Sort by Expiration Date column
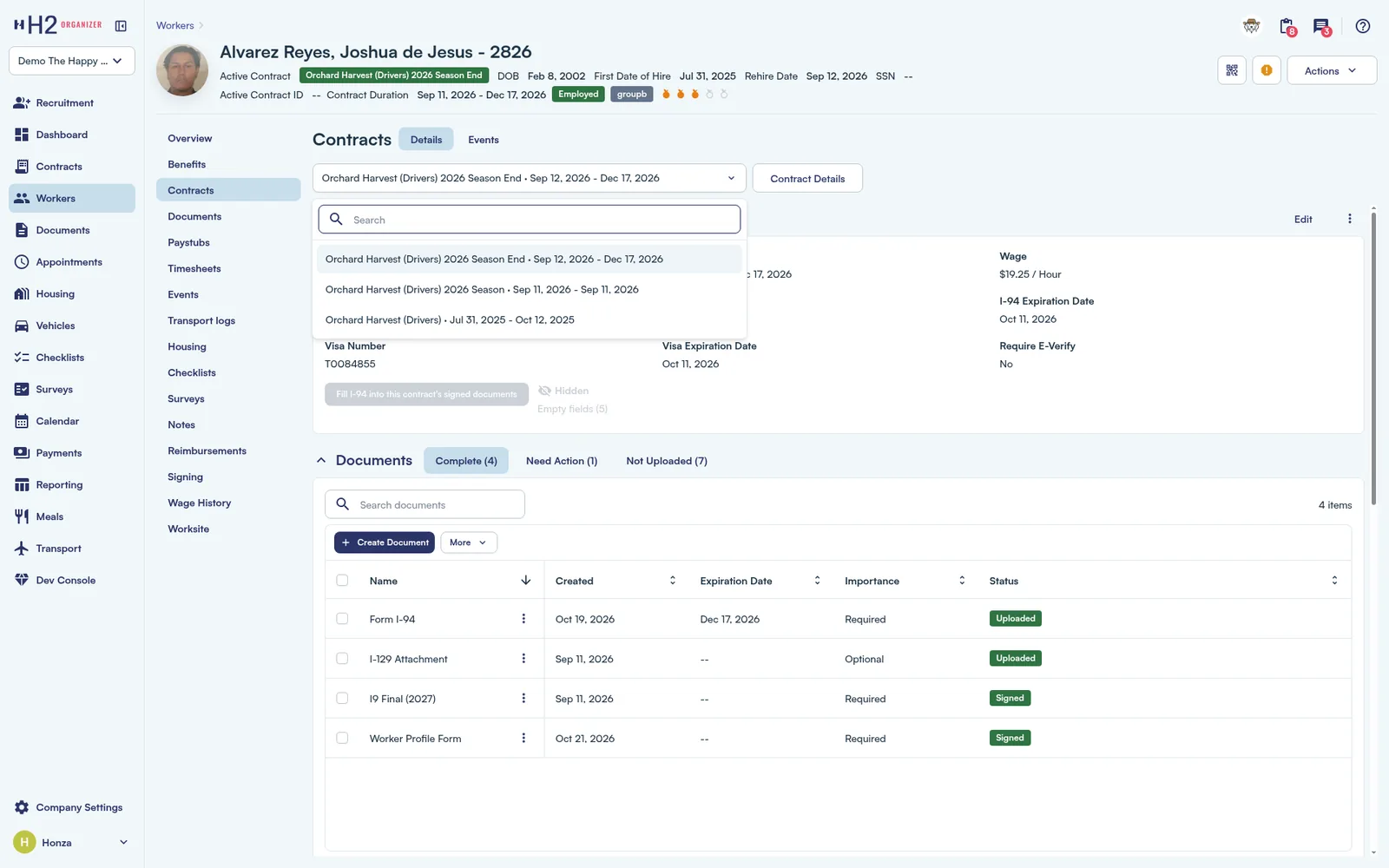The height and width of the screenshot is (868, 1389). click(x=817, y=581)
